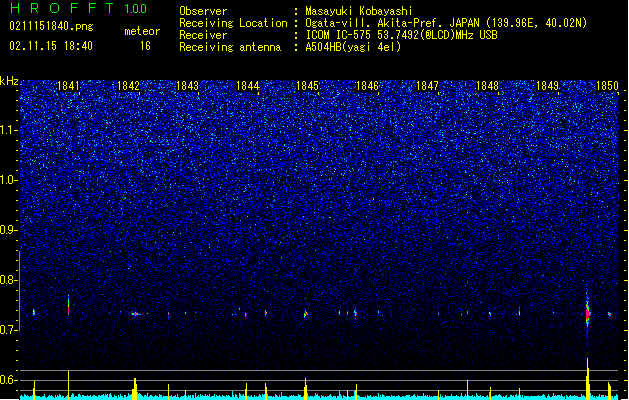629x400 pixels.
Task: Click the 1849 time marker
Action: coord(547,86)
